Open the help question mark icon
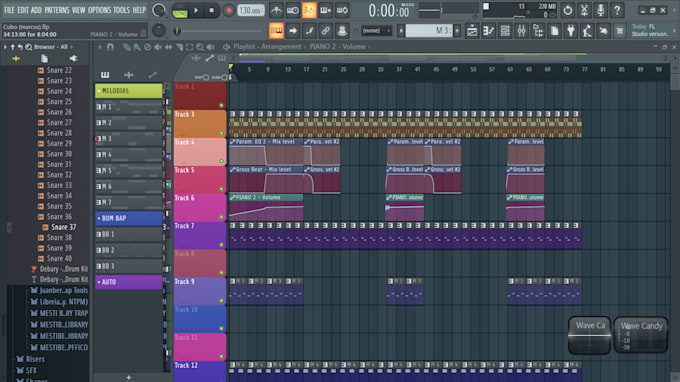 coord(617,10)
